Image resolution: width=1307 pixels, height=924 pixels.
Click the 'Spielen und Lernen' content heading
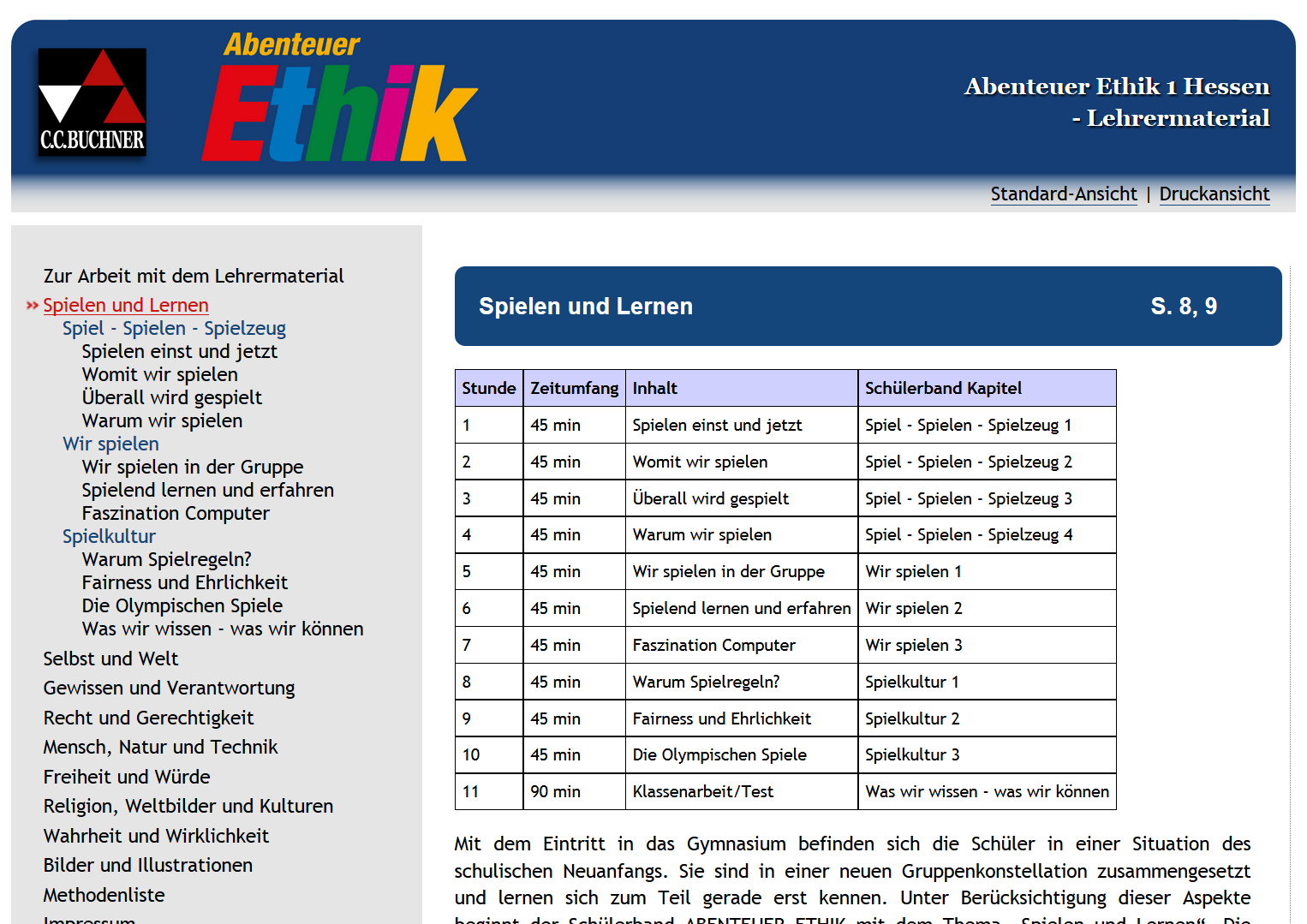[586, 306]
